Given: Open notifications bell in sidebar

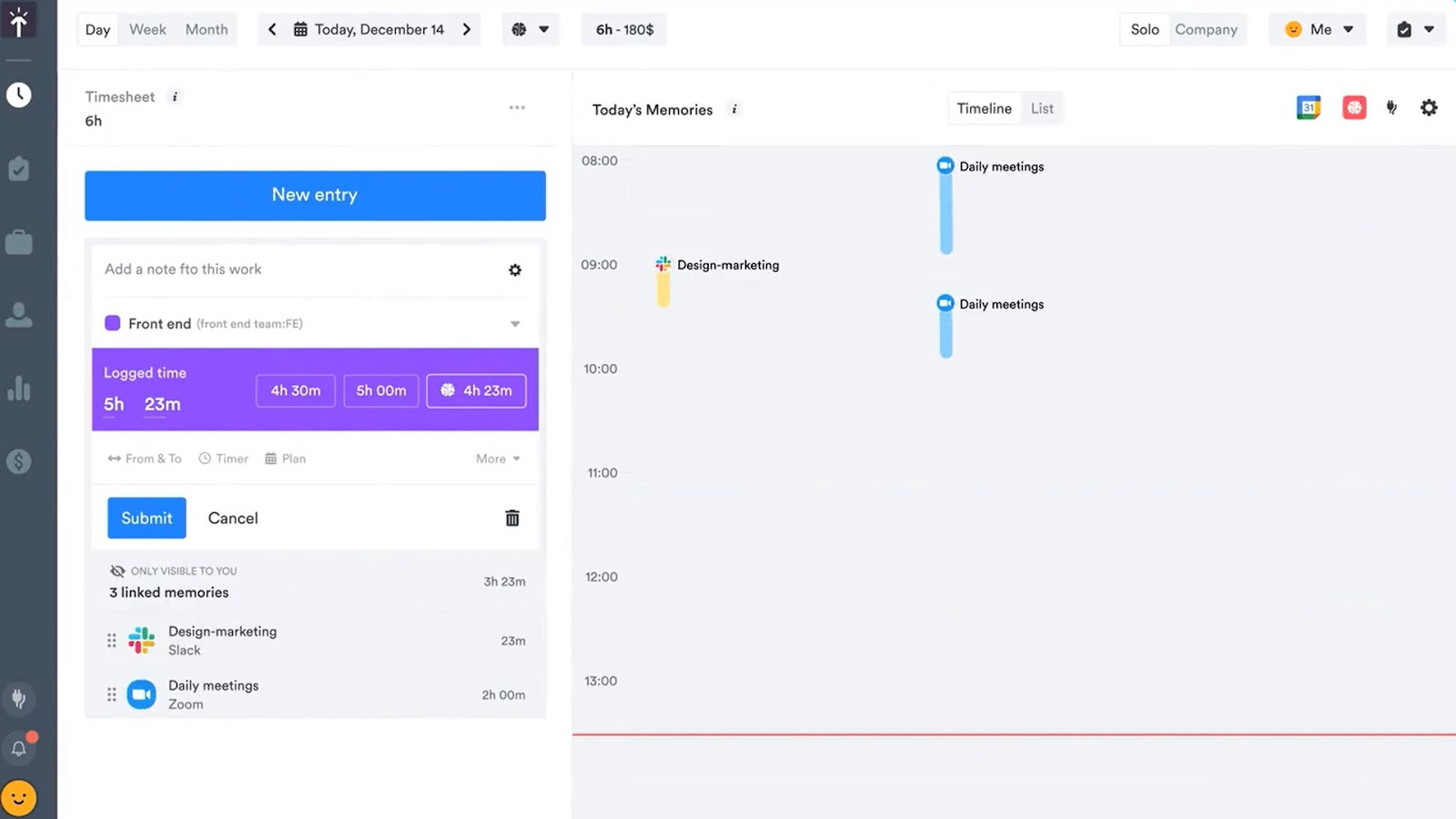Looking at the screenshot, I should pyautogui.click(x=20, y=748).
